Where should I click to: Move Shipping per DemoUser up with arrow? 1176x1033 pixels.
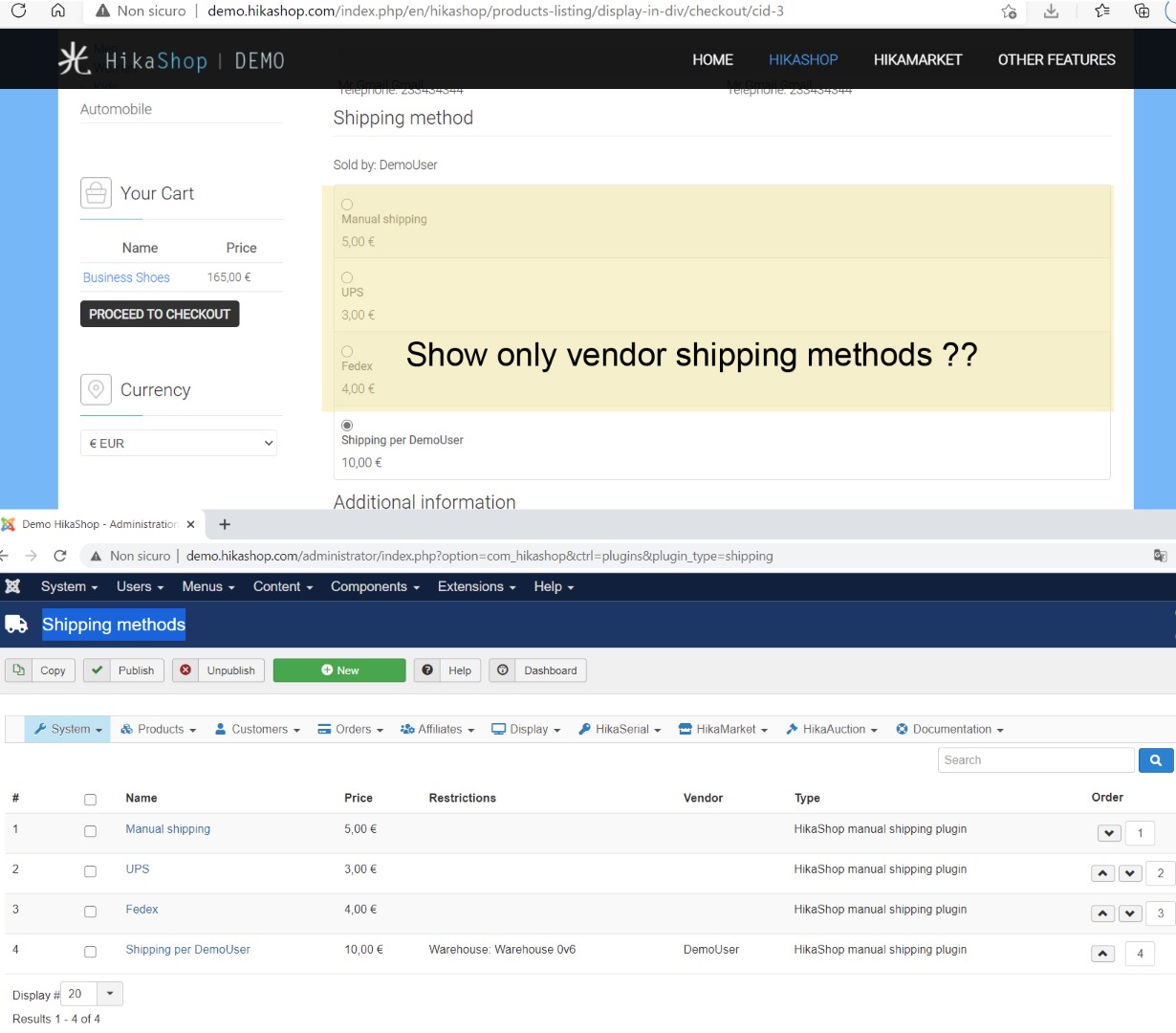coord(1102,954)
